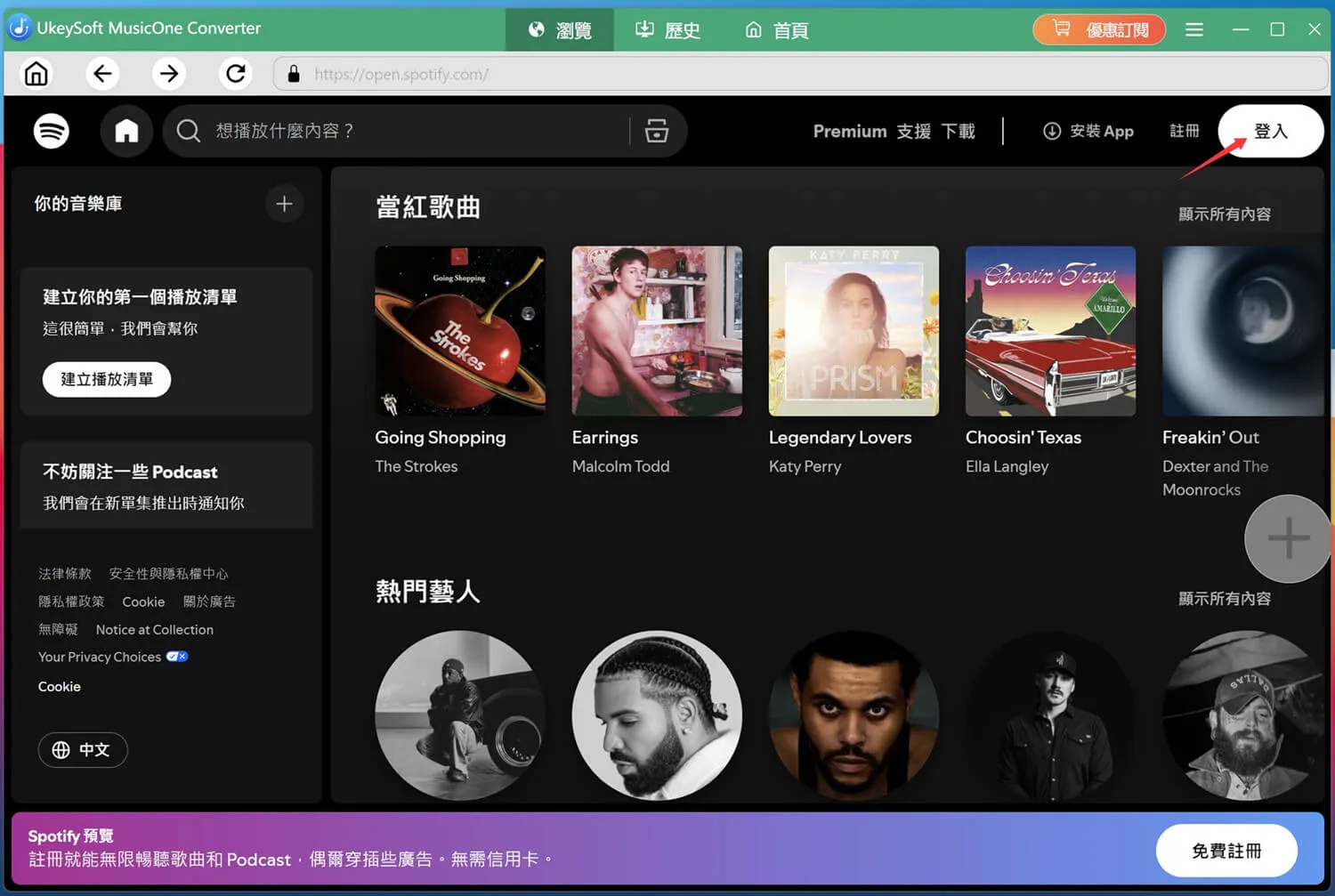Switch to the 歷史 tab
Viewport: 1335px width, 896px height.
[667, 30]
